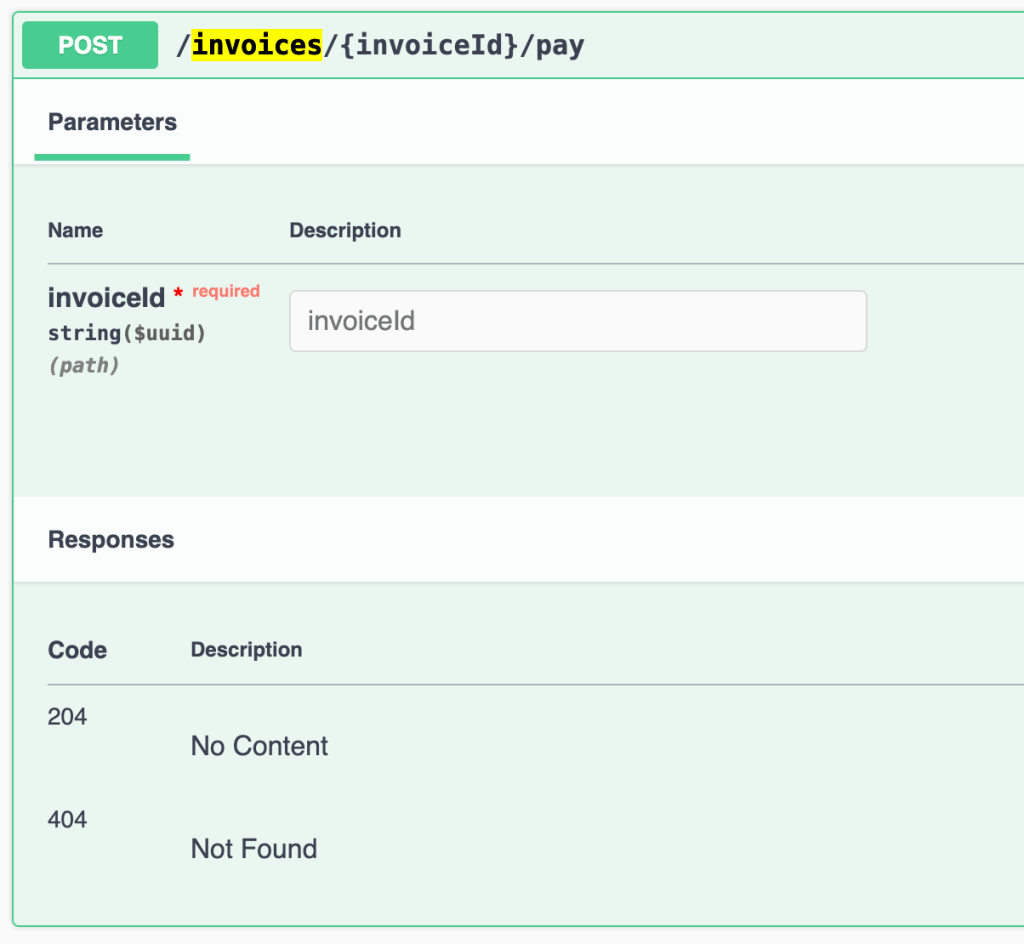Viewport: 1024px width, 944px height.
Task: Click Description header in parameters table
Action: 345,230
